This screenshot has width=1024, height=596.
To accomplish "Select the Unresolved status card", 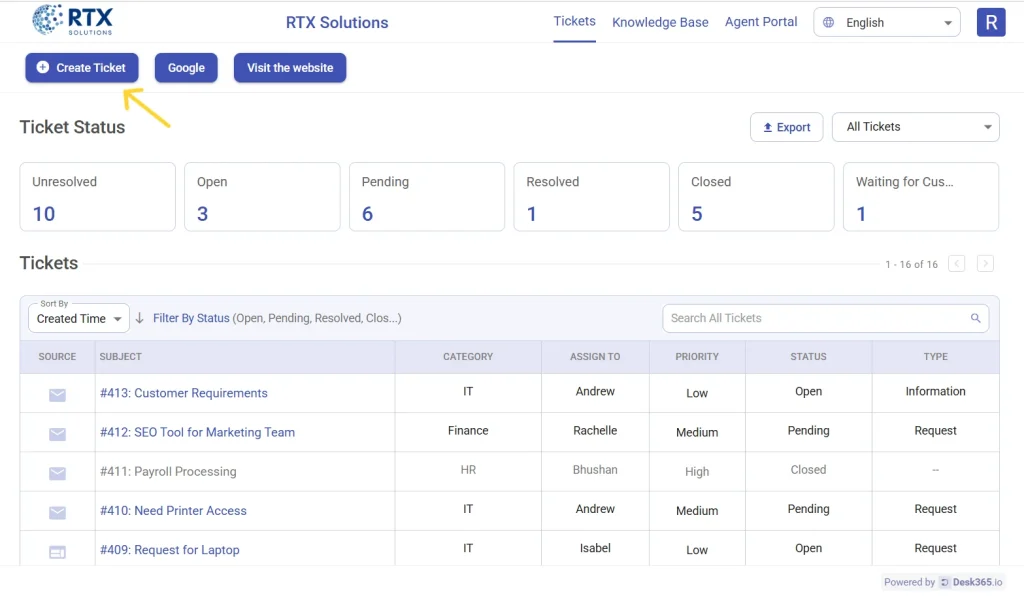I will click(97, 197).
